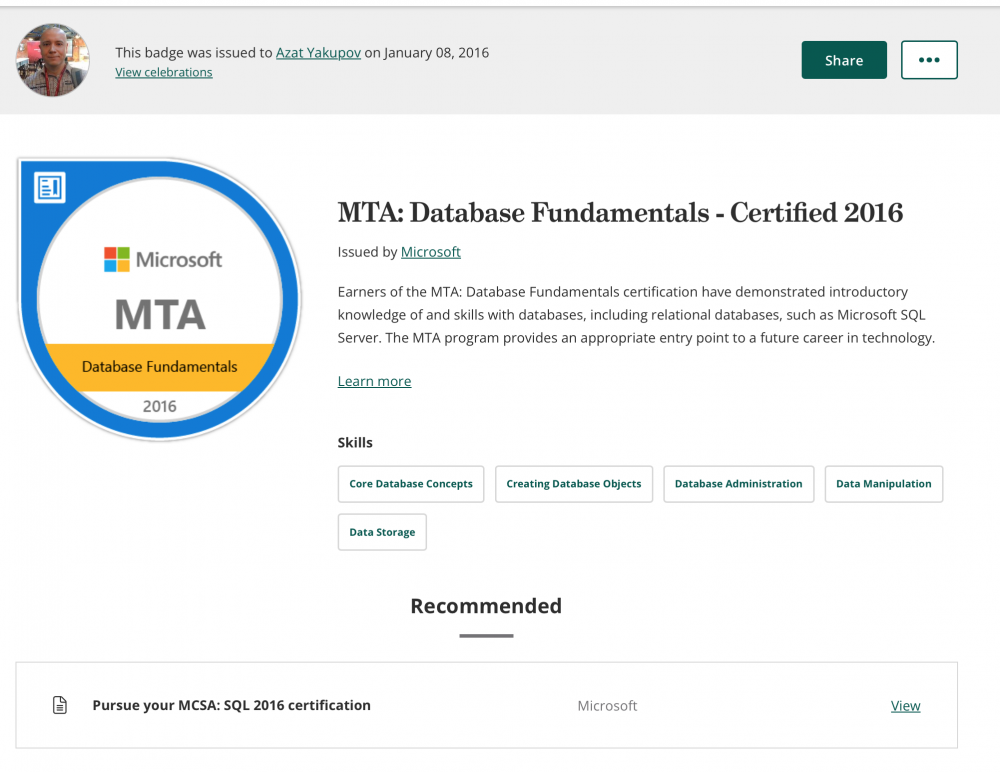Click the certification icon on badge corner
The image size is (1000, 772).
pyautogui.click(x=49, y=187)
